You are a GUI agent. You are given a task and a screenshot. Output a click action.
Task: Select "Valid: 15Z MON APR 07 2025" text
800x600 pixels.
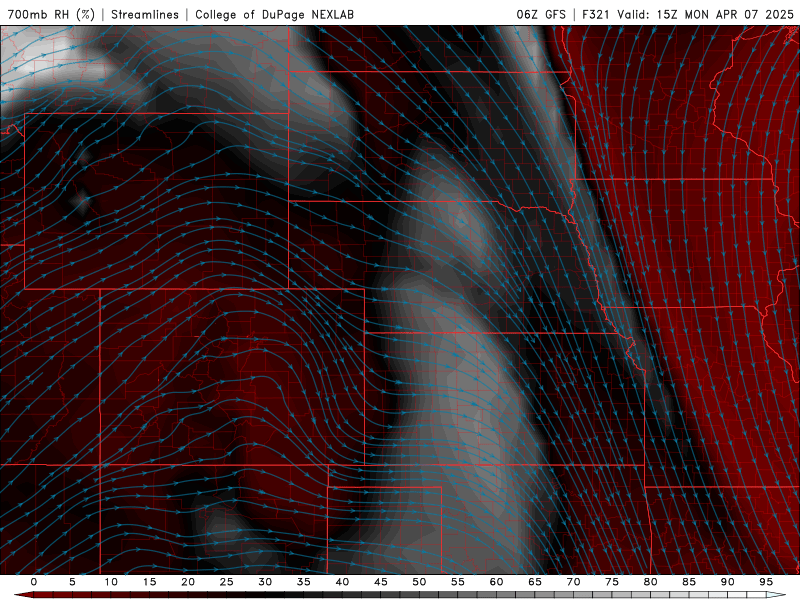[705, 14]
